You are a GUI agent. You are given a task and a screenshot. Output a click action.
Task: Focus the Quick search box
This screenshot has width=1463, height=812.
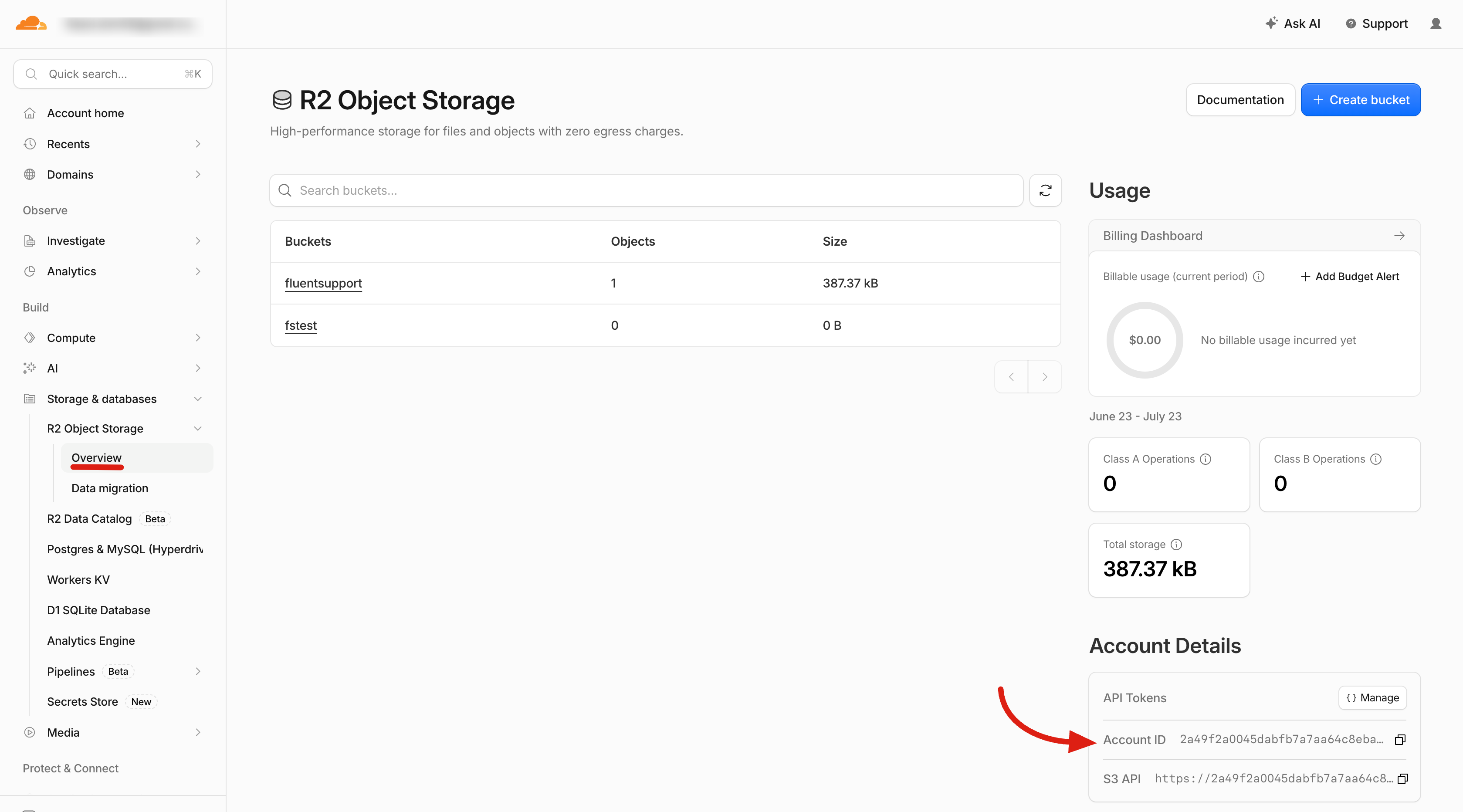(112, 74)
